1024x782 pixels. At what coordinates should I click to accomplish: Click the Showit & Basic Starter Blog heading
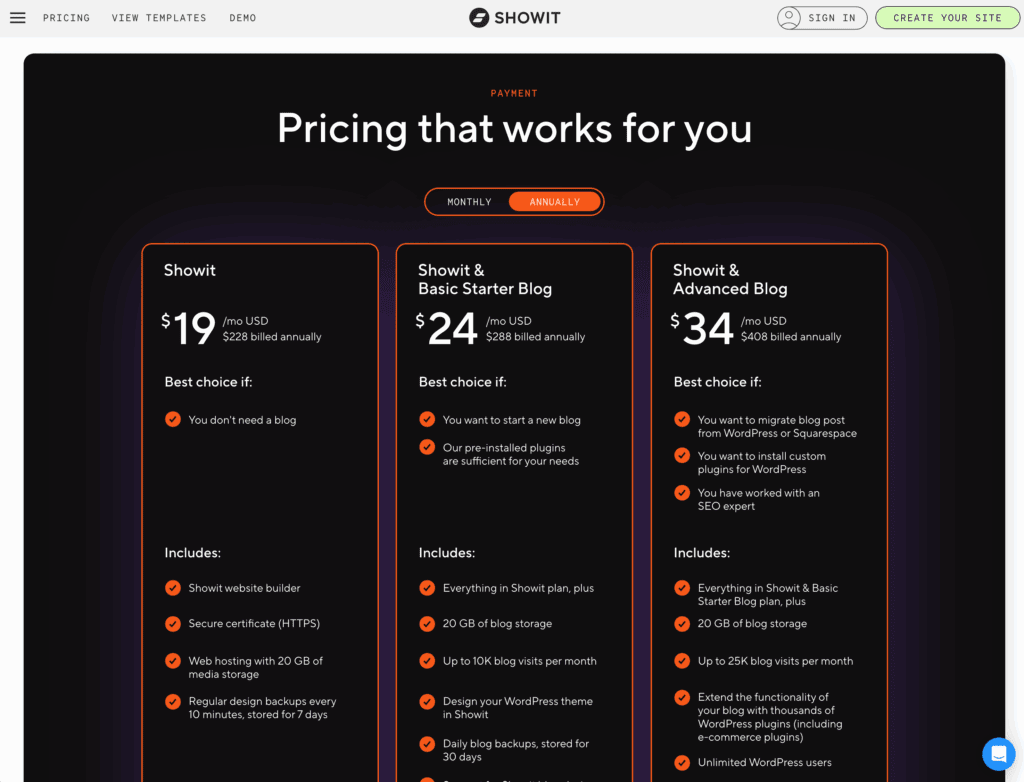coord(485,279)
